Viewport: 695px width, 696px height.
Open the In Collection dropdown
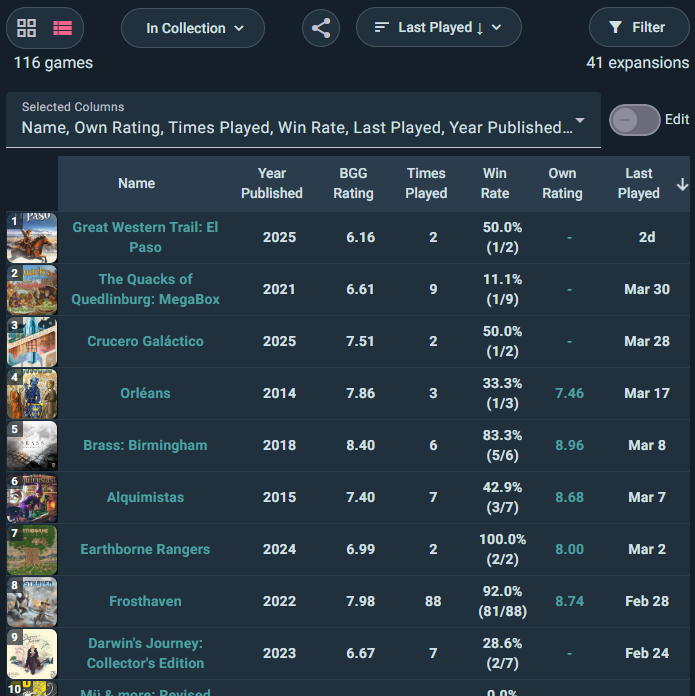click(193, 28)
